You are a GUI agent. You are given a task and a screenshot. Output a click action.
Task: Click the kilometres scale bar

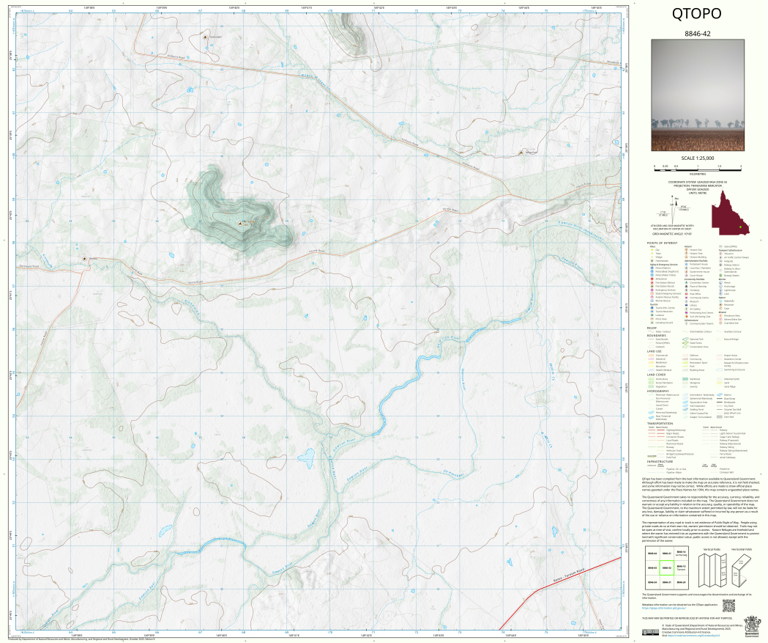[x=697, y=168]
